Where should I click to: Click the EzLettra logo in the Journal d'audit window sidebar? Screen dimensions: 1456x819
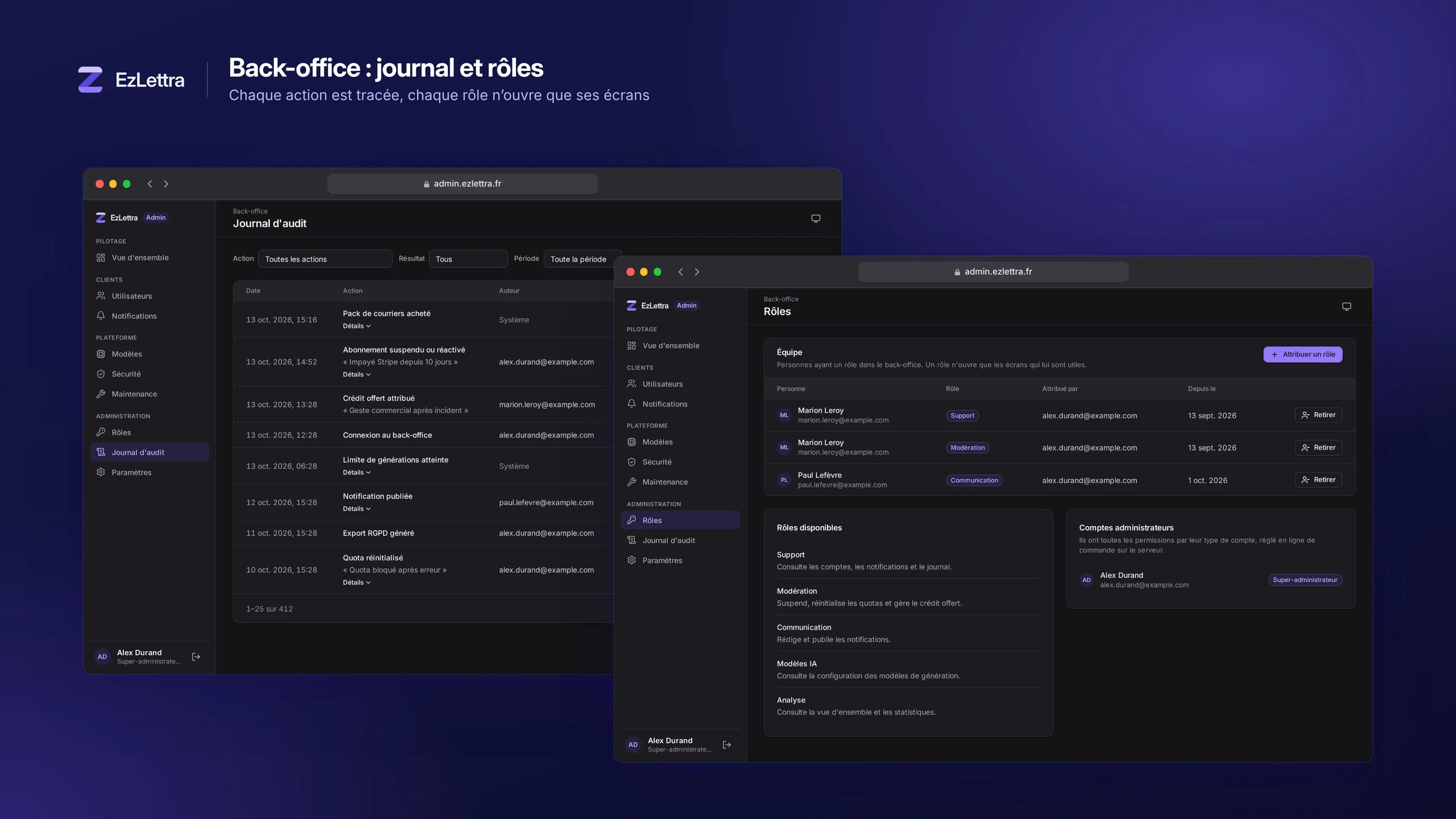(x=117, y=217)
